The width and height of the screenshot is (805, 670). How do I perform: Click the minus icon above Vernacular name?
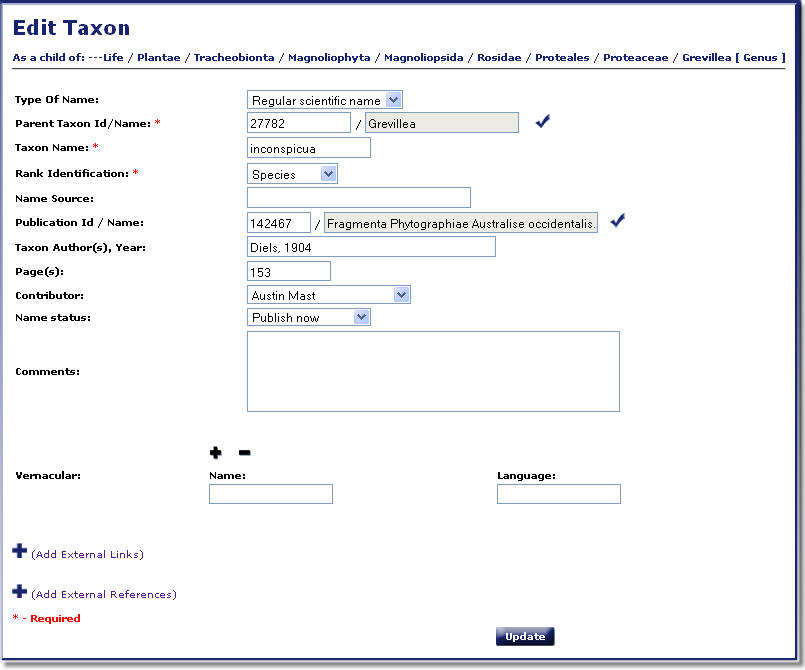244,453
